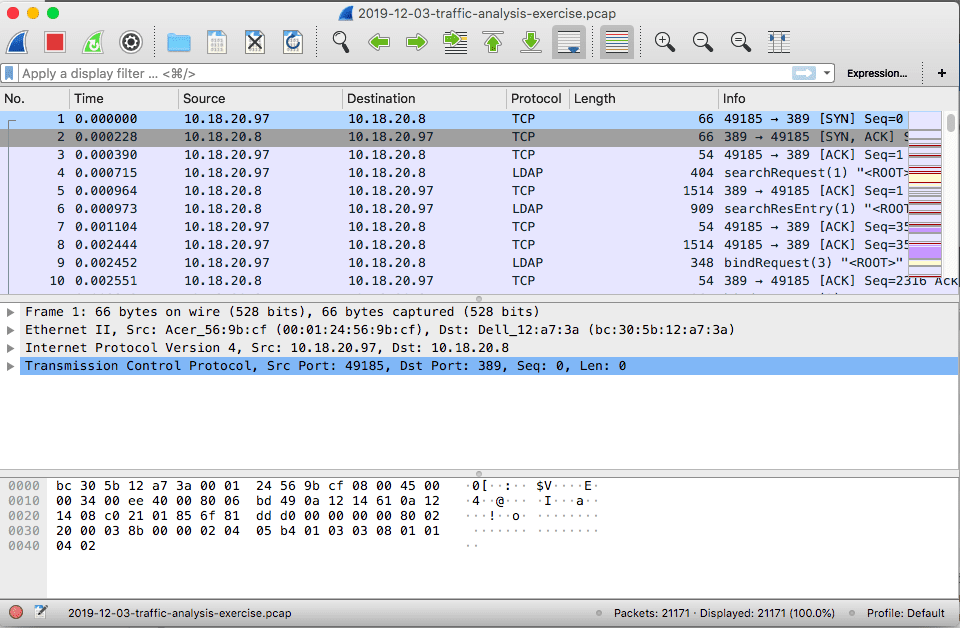Start capturing packets with shark fin icon
Screen dimensions: 960x628
[x=17, y=42]
